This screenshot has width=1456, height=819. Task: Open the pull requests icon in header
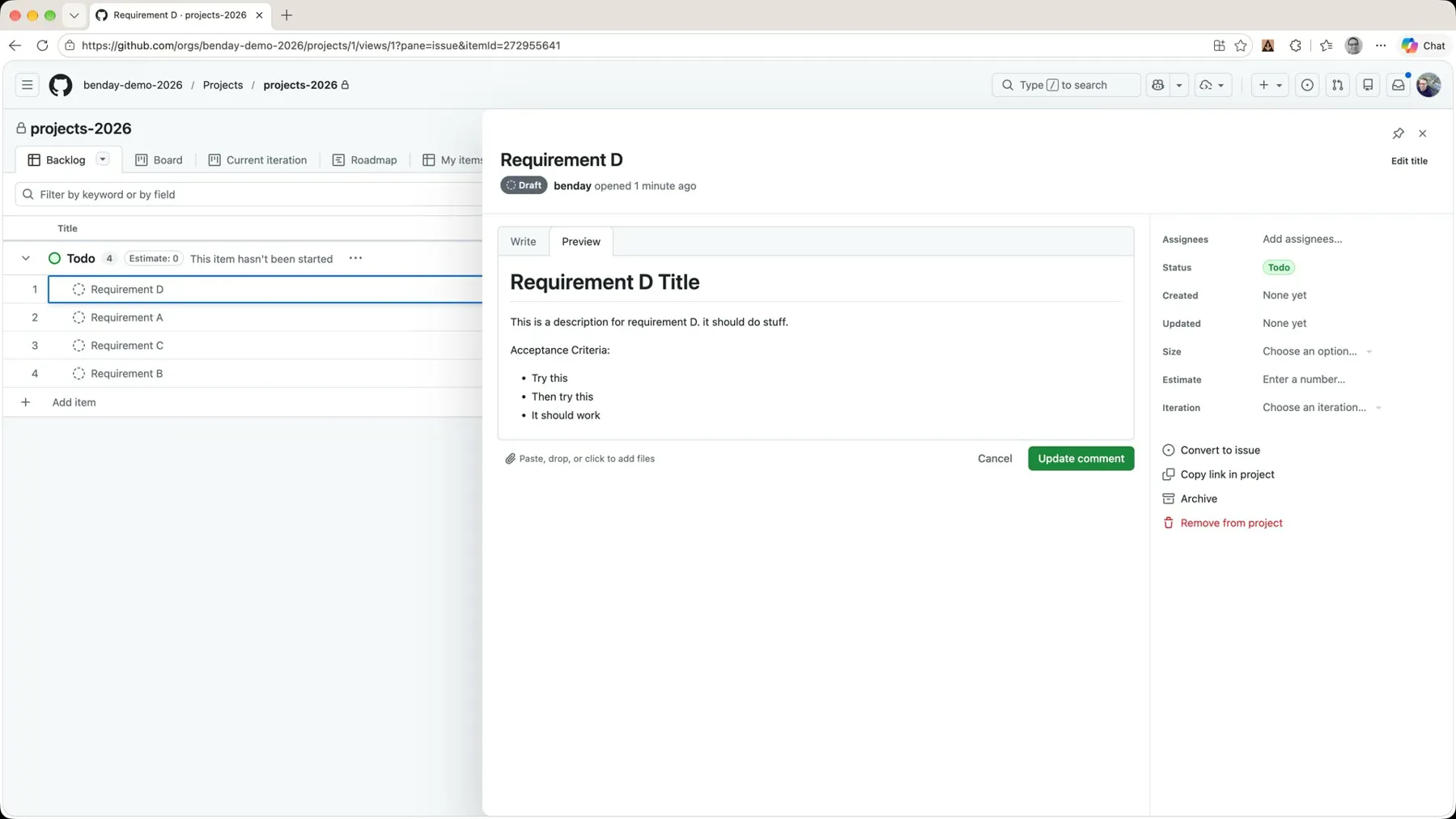tap(1337, 85)
